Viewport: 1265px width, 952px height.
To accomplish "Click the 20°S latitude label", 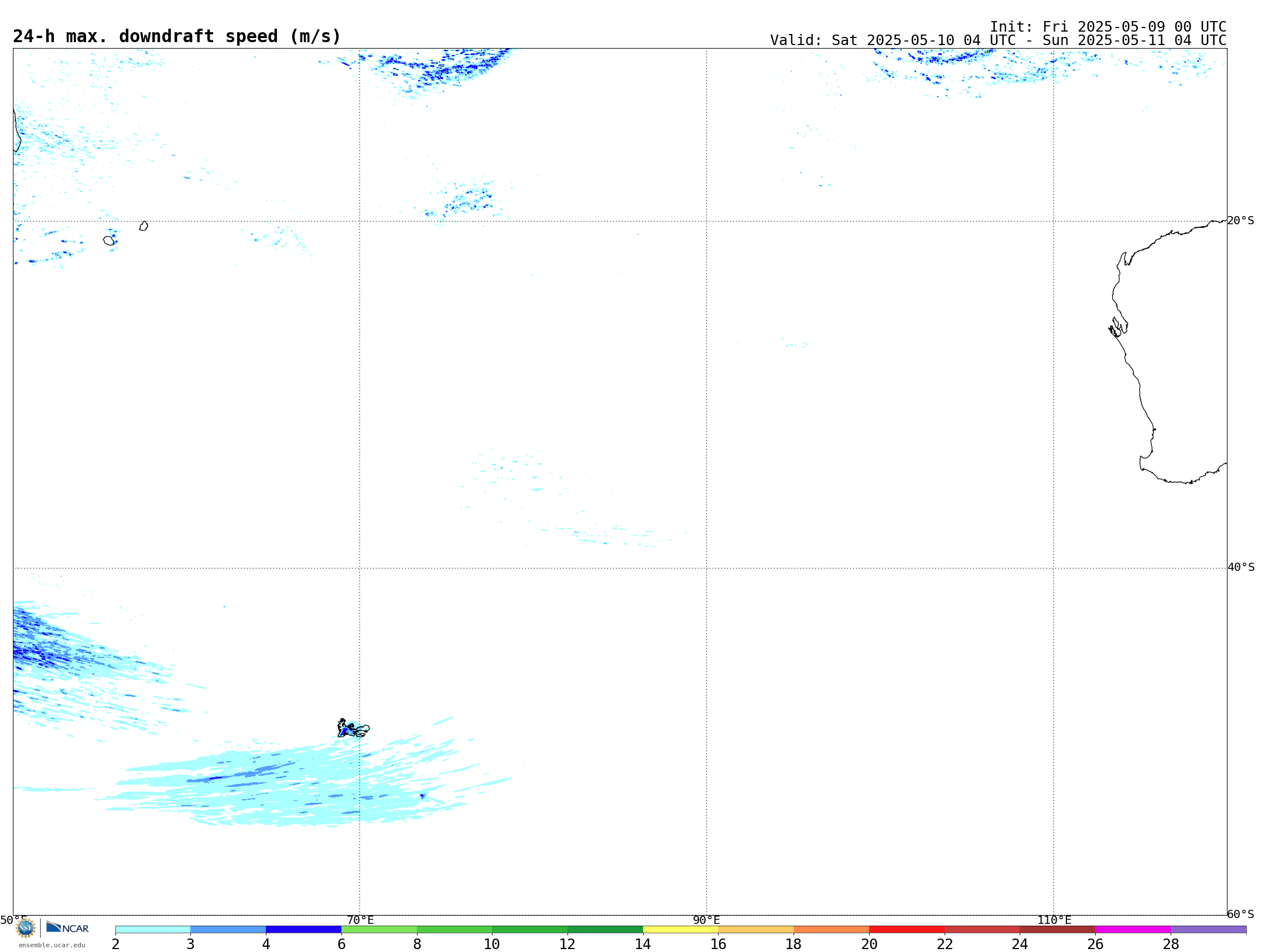I will (x=1240, y=221).
